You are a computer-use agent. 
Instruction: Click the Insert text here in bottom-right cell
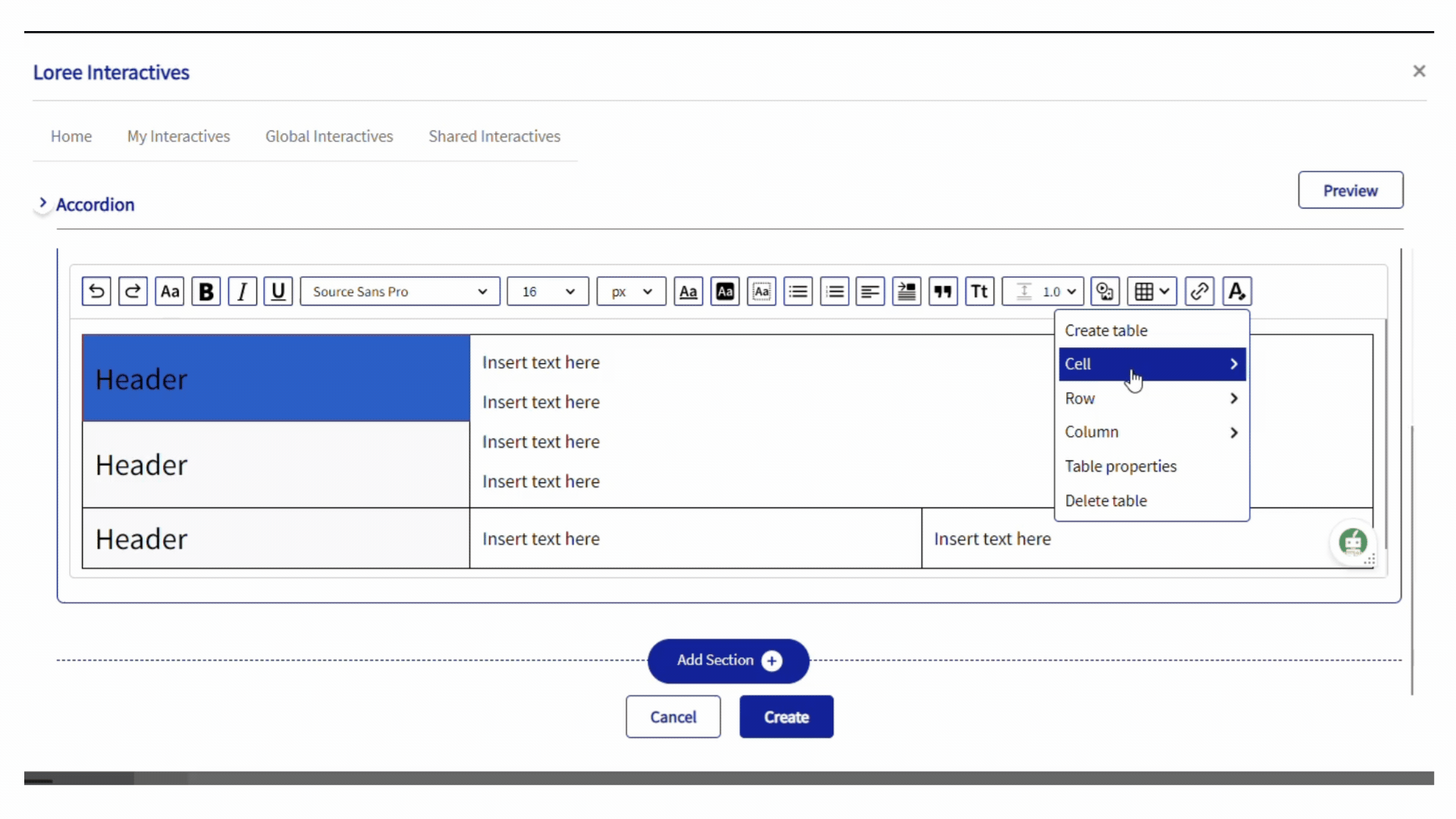click(x=992, y=539)
